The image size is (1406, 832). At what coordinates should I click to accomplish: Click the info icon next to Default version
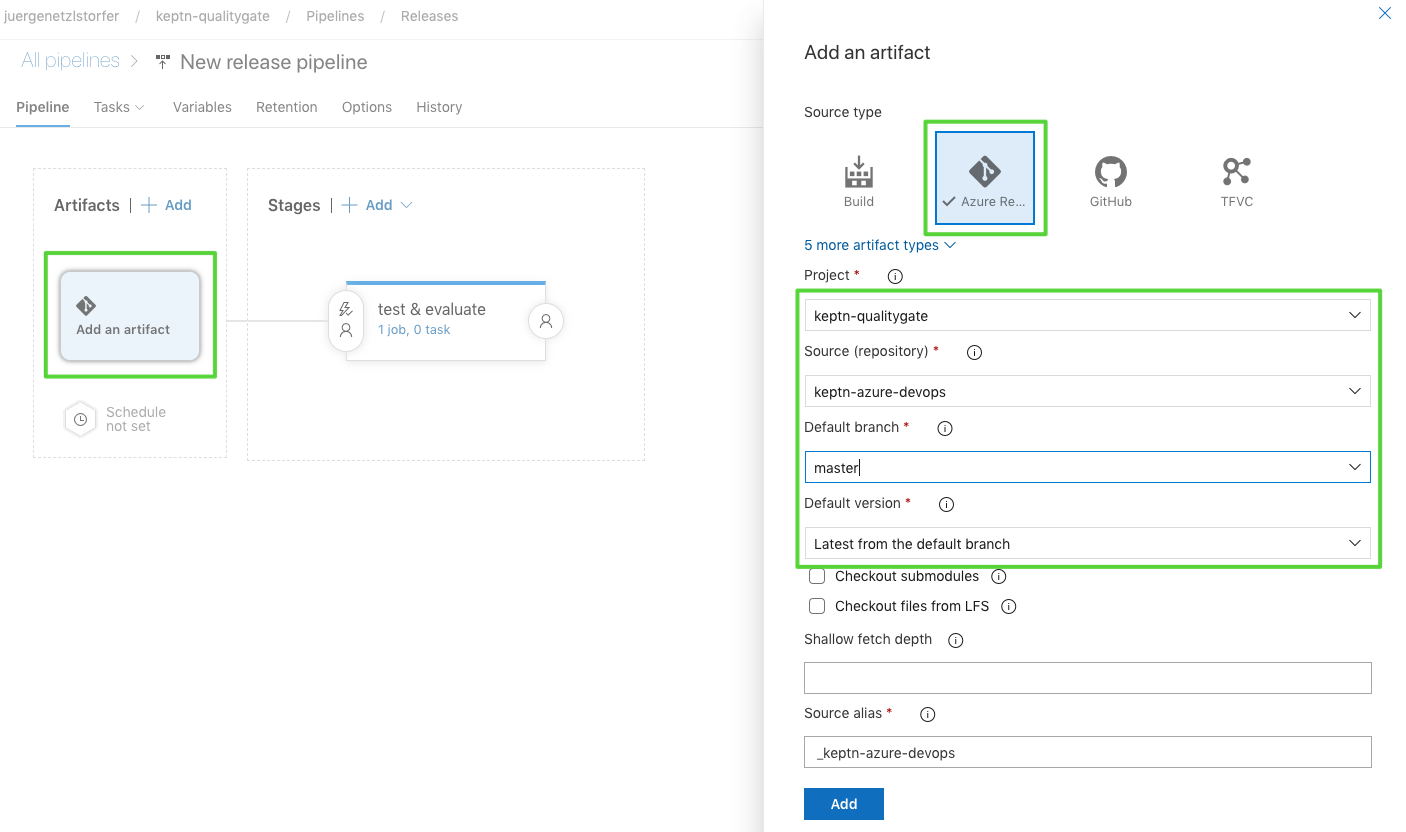[x=946, y=504]
